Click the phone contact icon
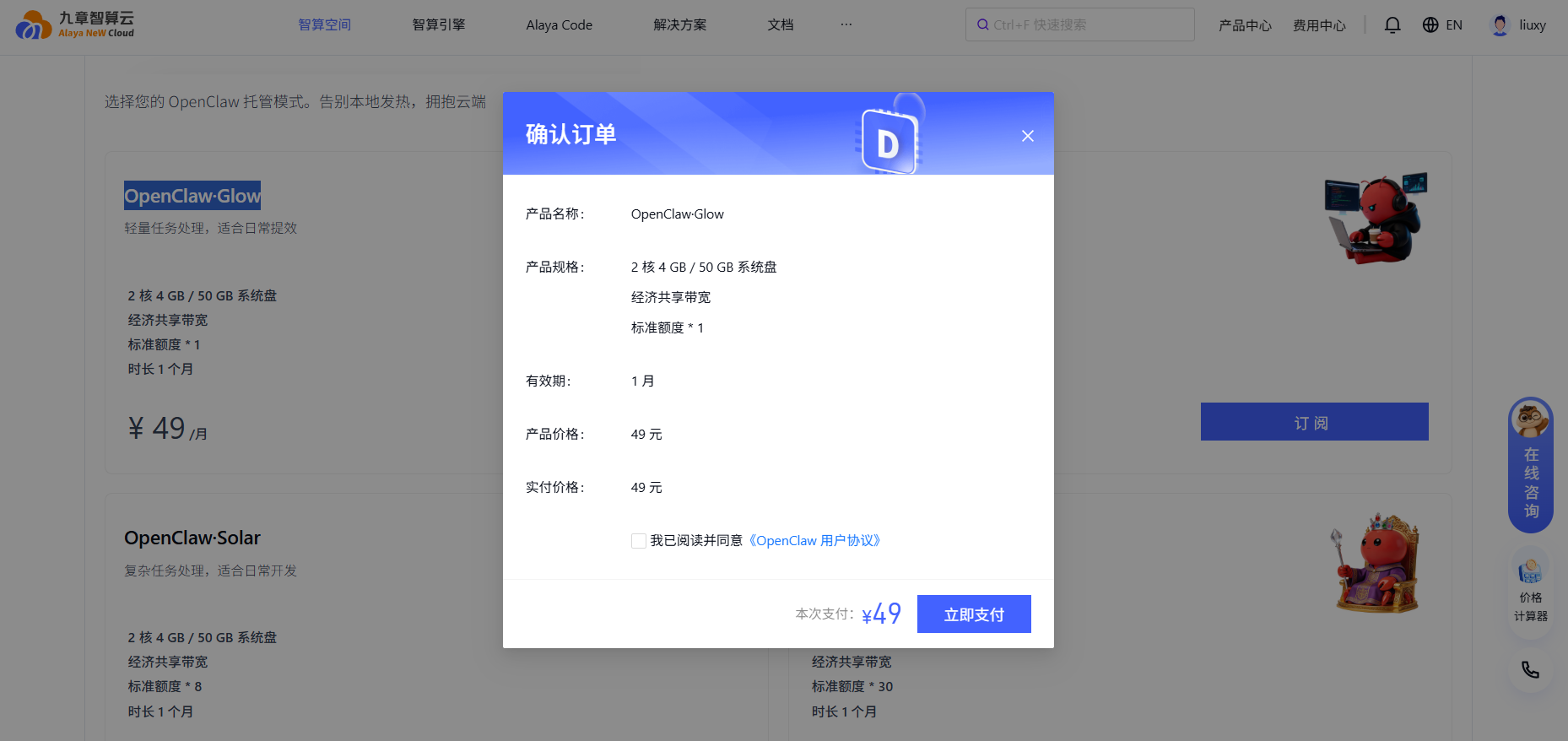 (1530, 670)
